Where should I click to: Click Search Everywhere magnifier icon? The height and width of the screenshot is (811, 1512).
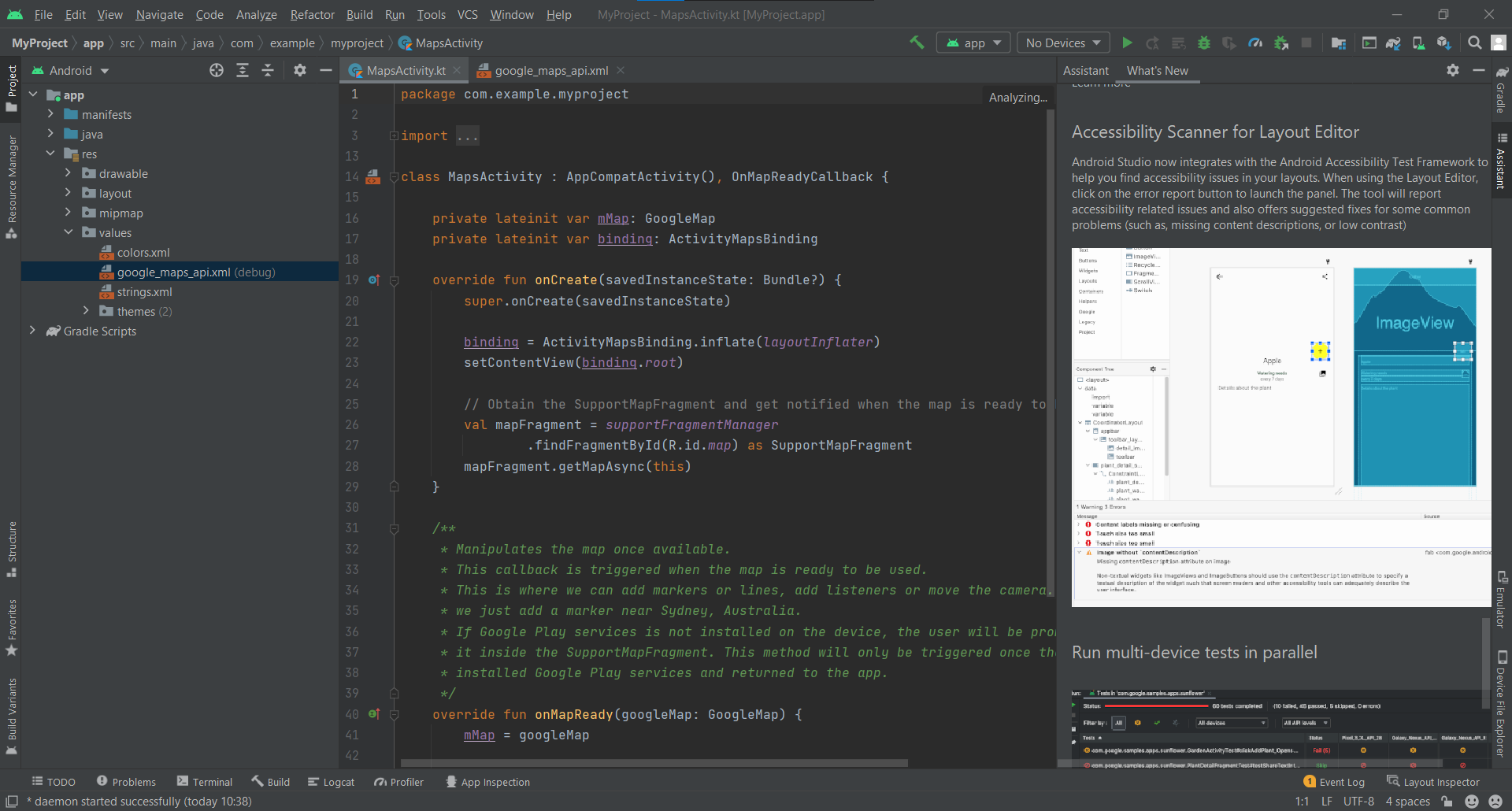click(1474, 43)
